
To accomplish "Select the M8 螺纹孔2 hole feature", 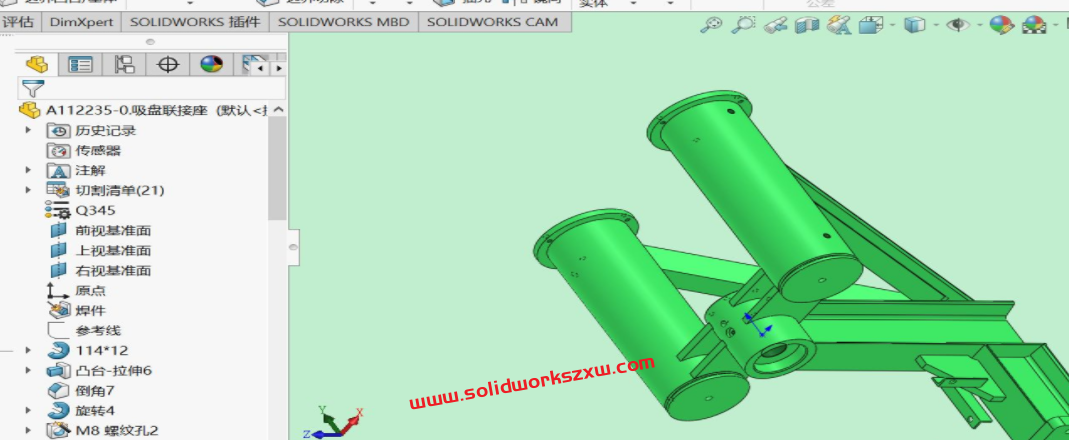I will click(x=117, y=430).
